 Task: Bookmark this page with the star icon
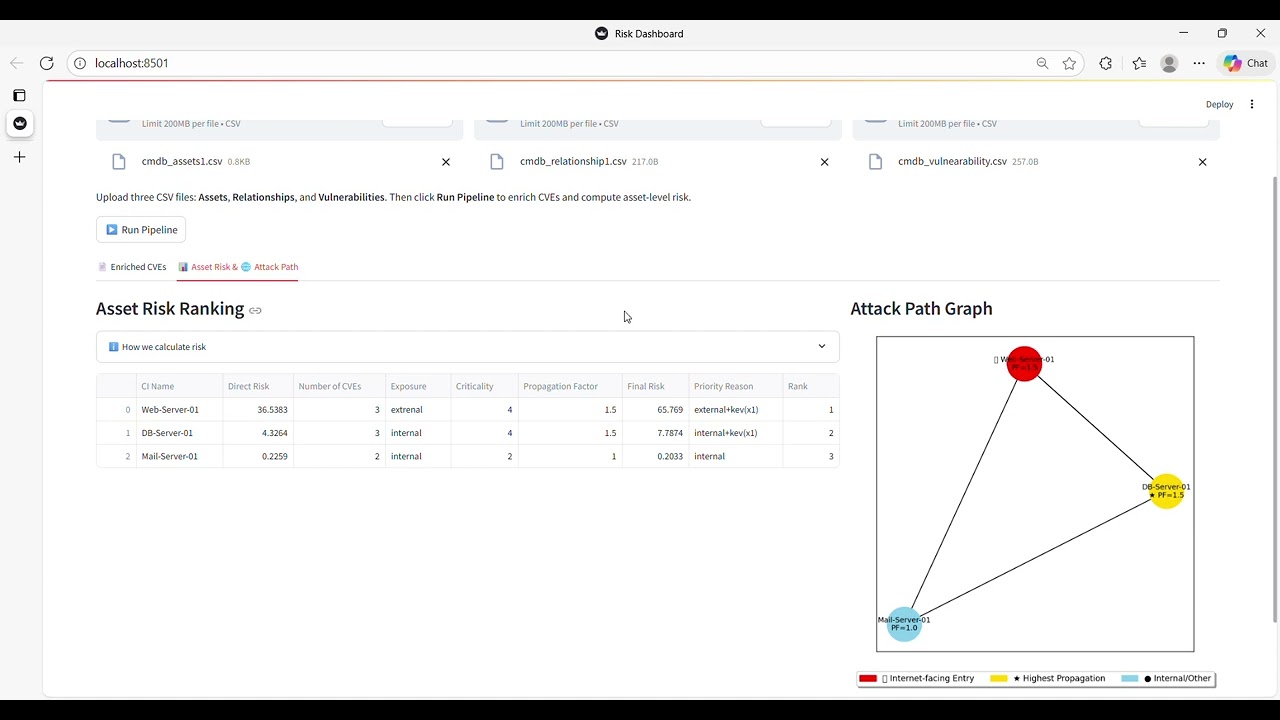(x=1069, y=63)
